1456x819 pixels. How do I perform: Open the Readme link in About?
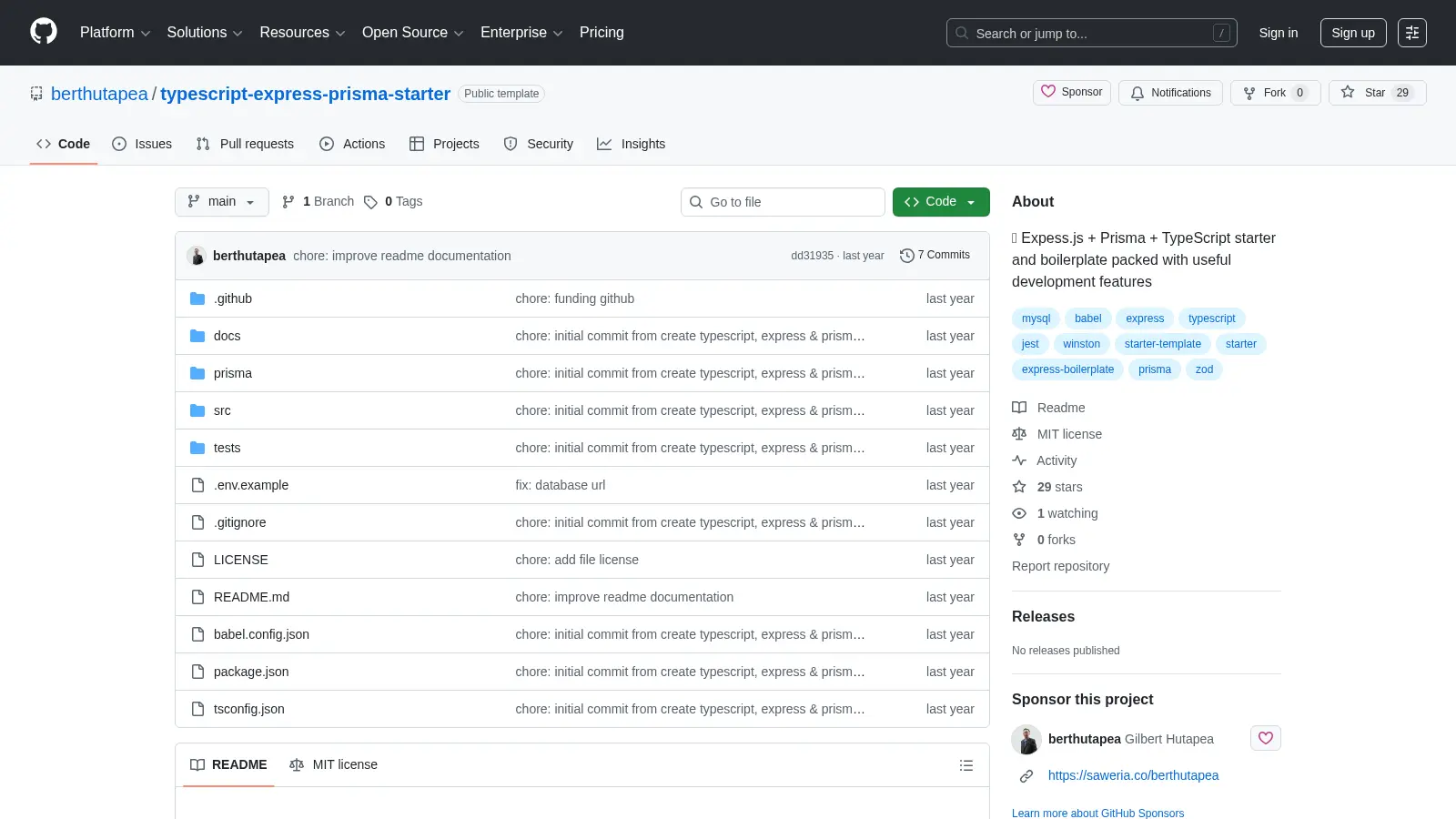tap(1048, 408)
